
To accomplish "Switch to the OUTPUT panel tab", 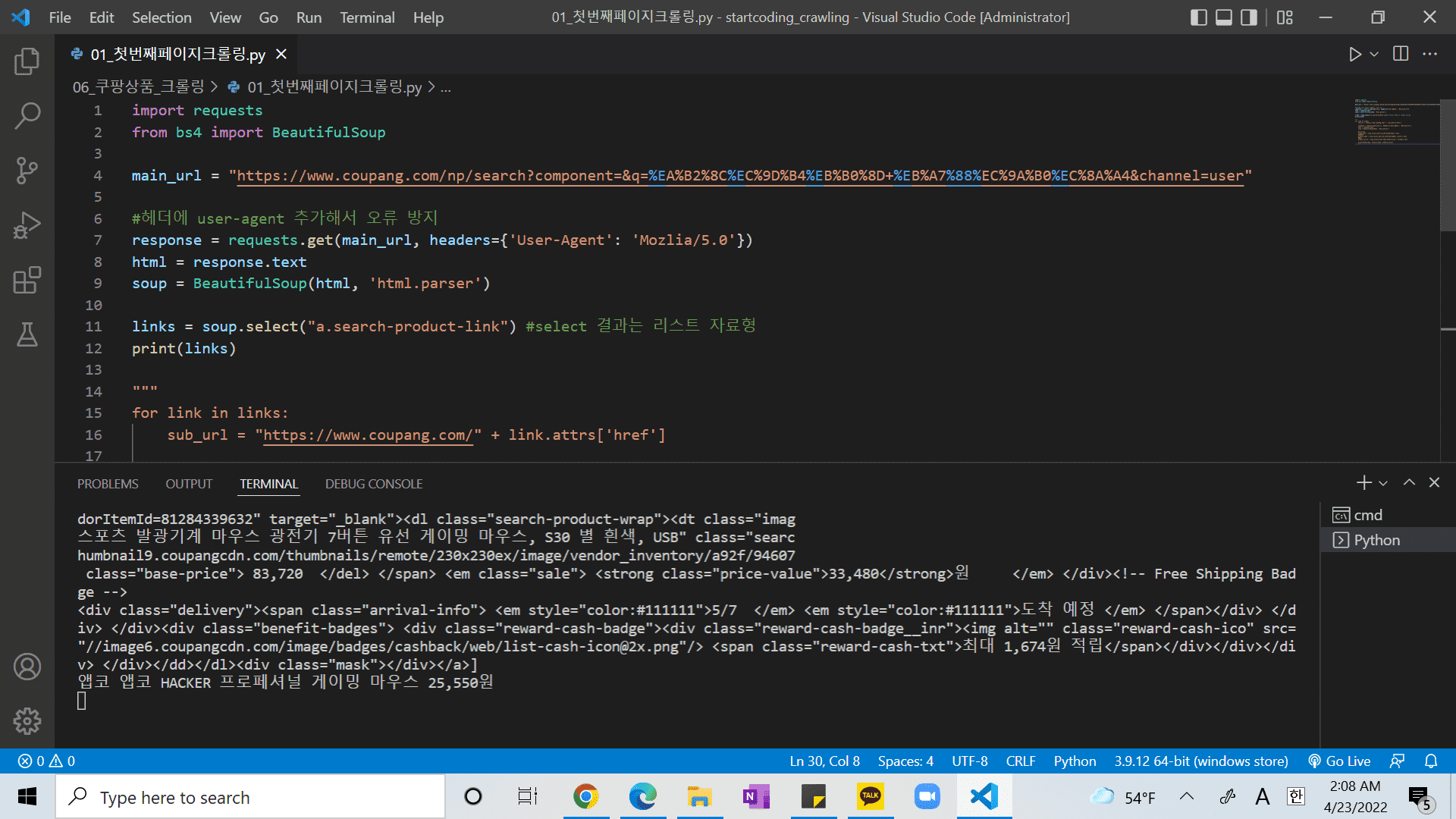I will tap(189, 484).
